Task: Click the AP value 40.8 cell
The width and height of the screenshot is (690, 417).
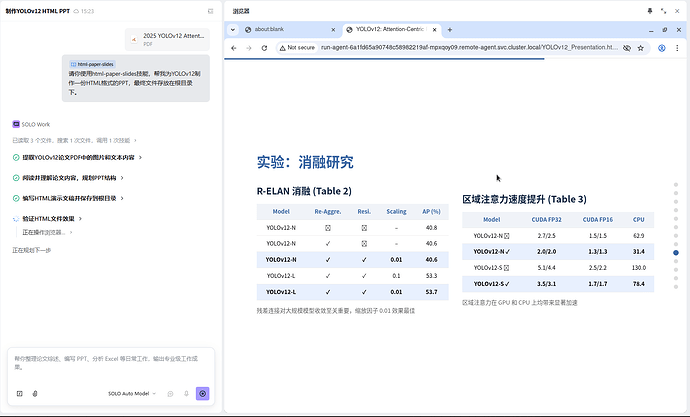Action: pyautogui.click(x=431, y=228)
